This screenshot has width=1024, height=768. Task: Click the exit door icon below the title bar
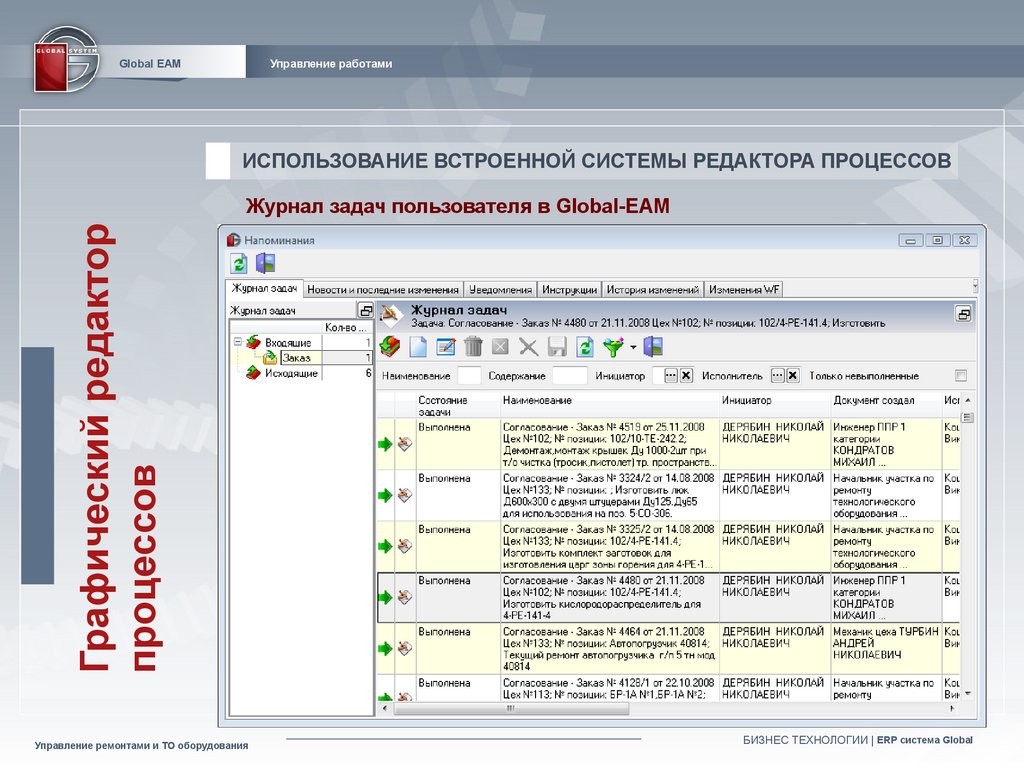pos(265,264)
